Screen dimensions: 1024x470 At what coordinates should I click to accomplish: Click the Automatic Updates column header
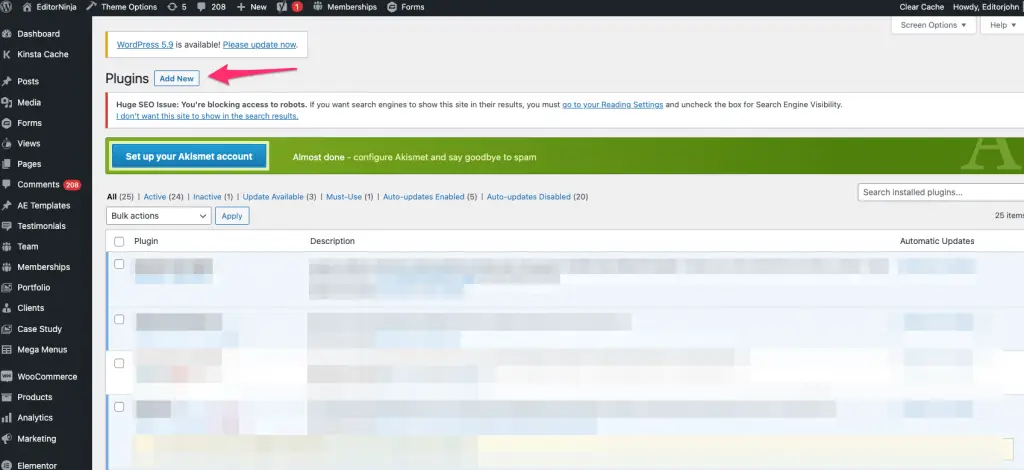(x=937, y=241)
